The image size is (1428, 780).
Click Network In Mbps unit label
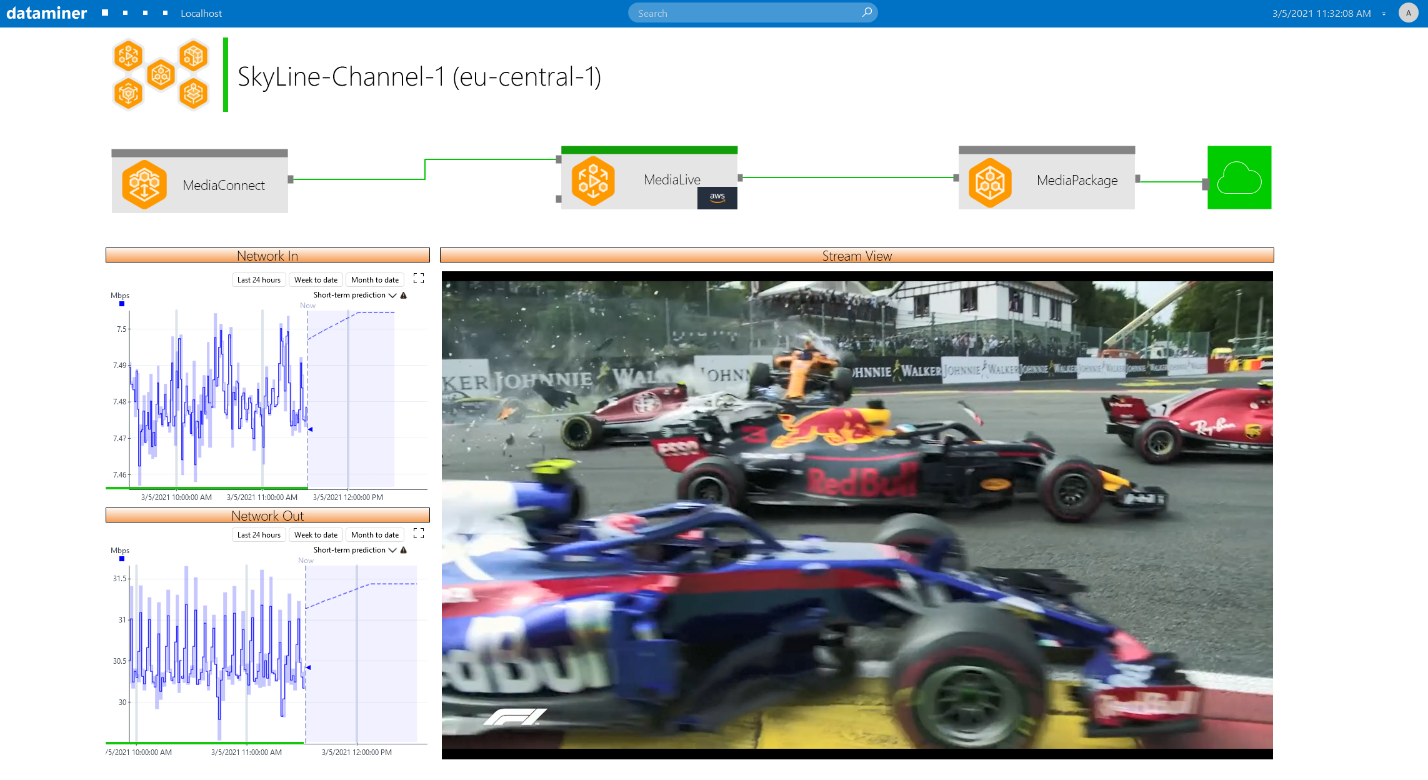(x=120, y=296)
